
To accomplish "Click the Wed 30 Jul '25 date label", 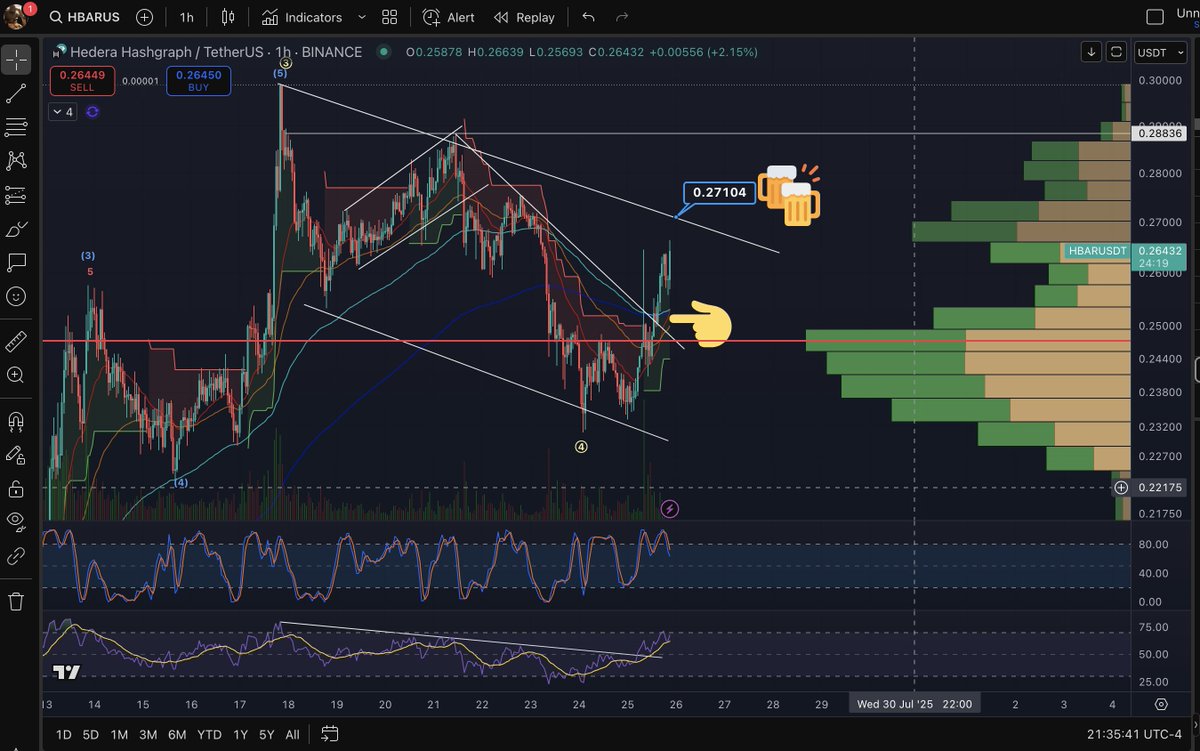I will tap(914, 704).
